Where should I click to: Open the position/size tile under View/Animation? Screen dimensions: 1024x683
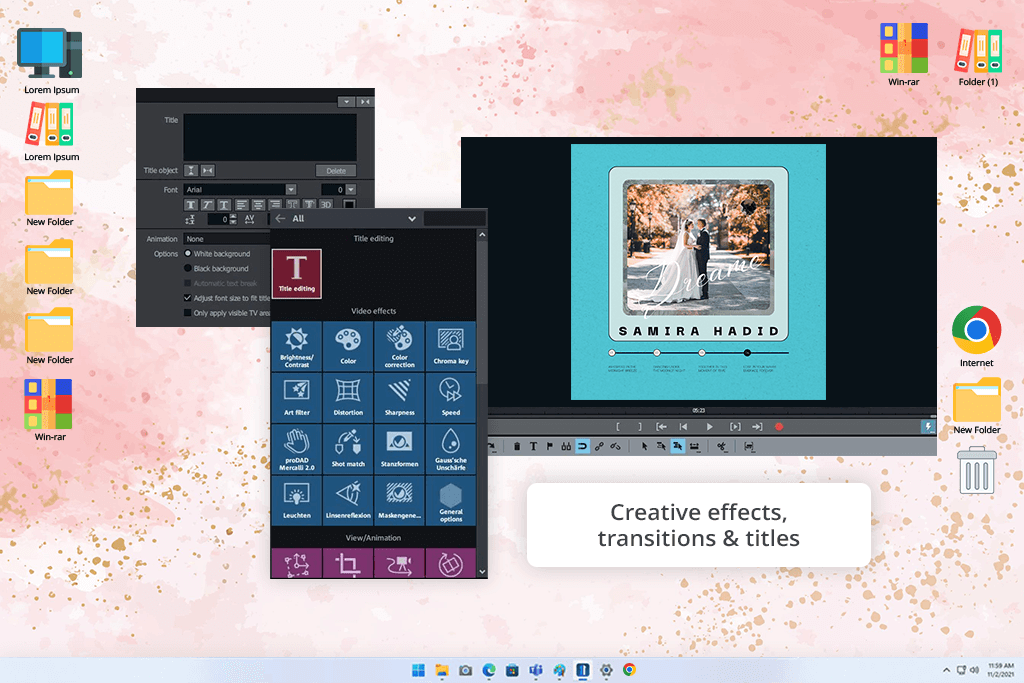[296, 564]
